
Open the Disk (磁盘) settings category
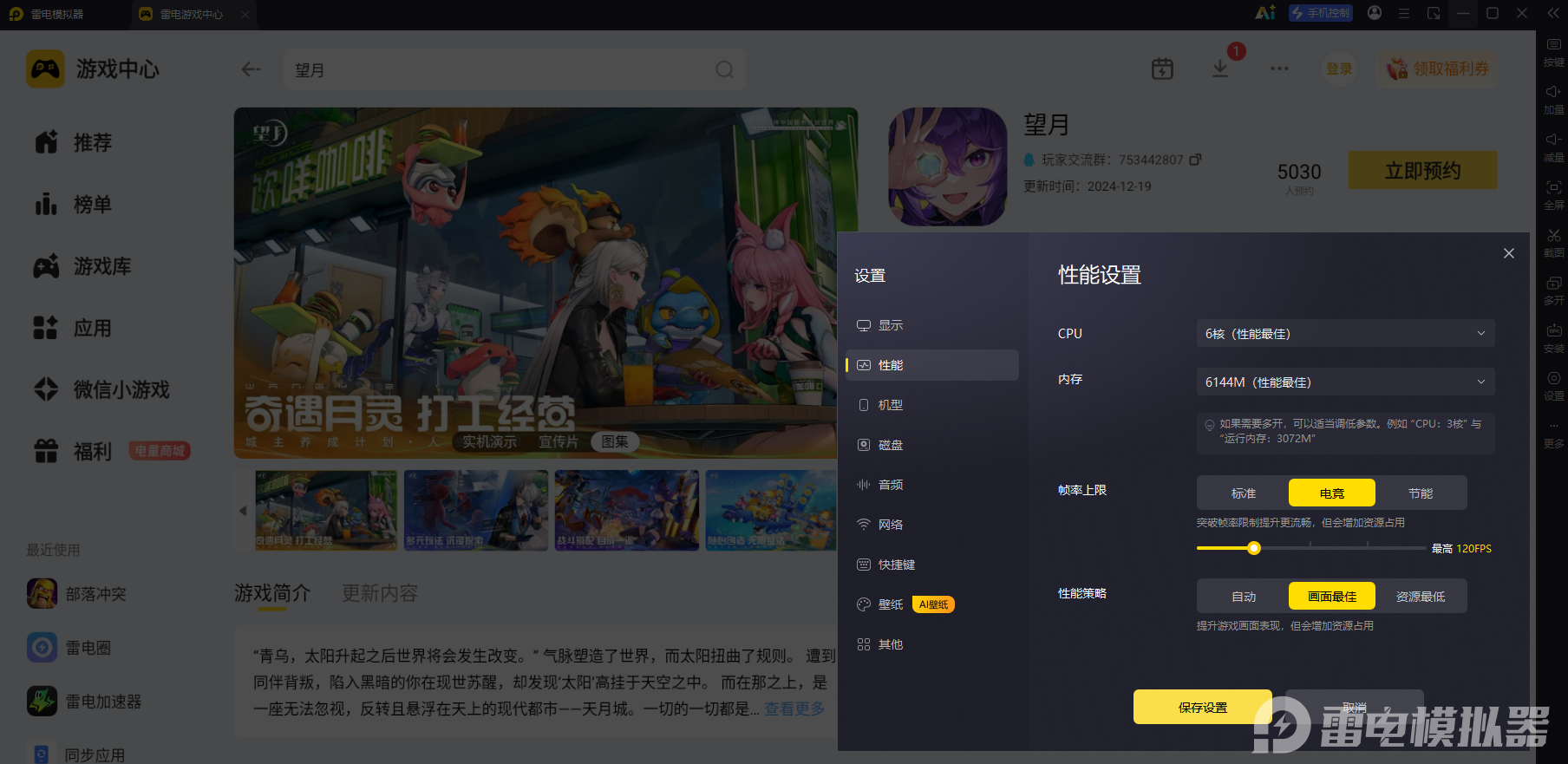pyautogui.click(x=932, y=445)
